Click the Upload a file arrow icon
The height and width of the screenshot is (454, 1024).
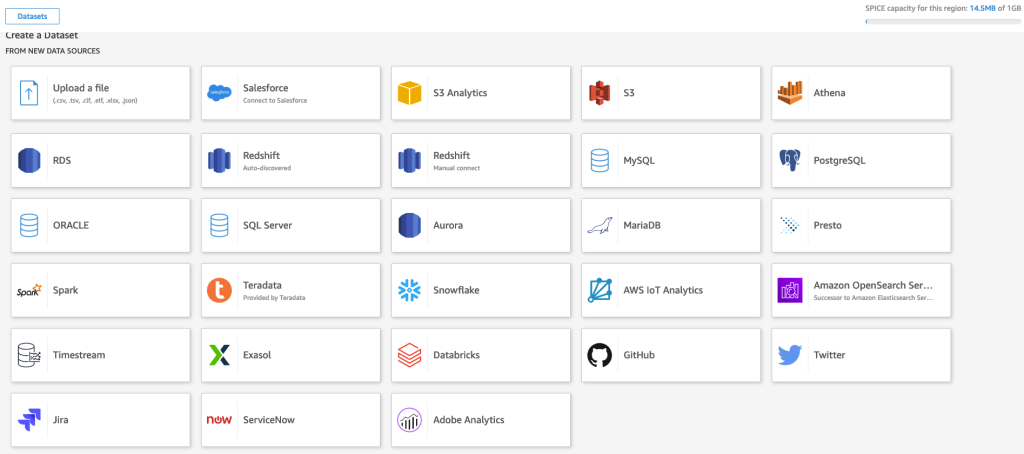tap(29, 93)
